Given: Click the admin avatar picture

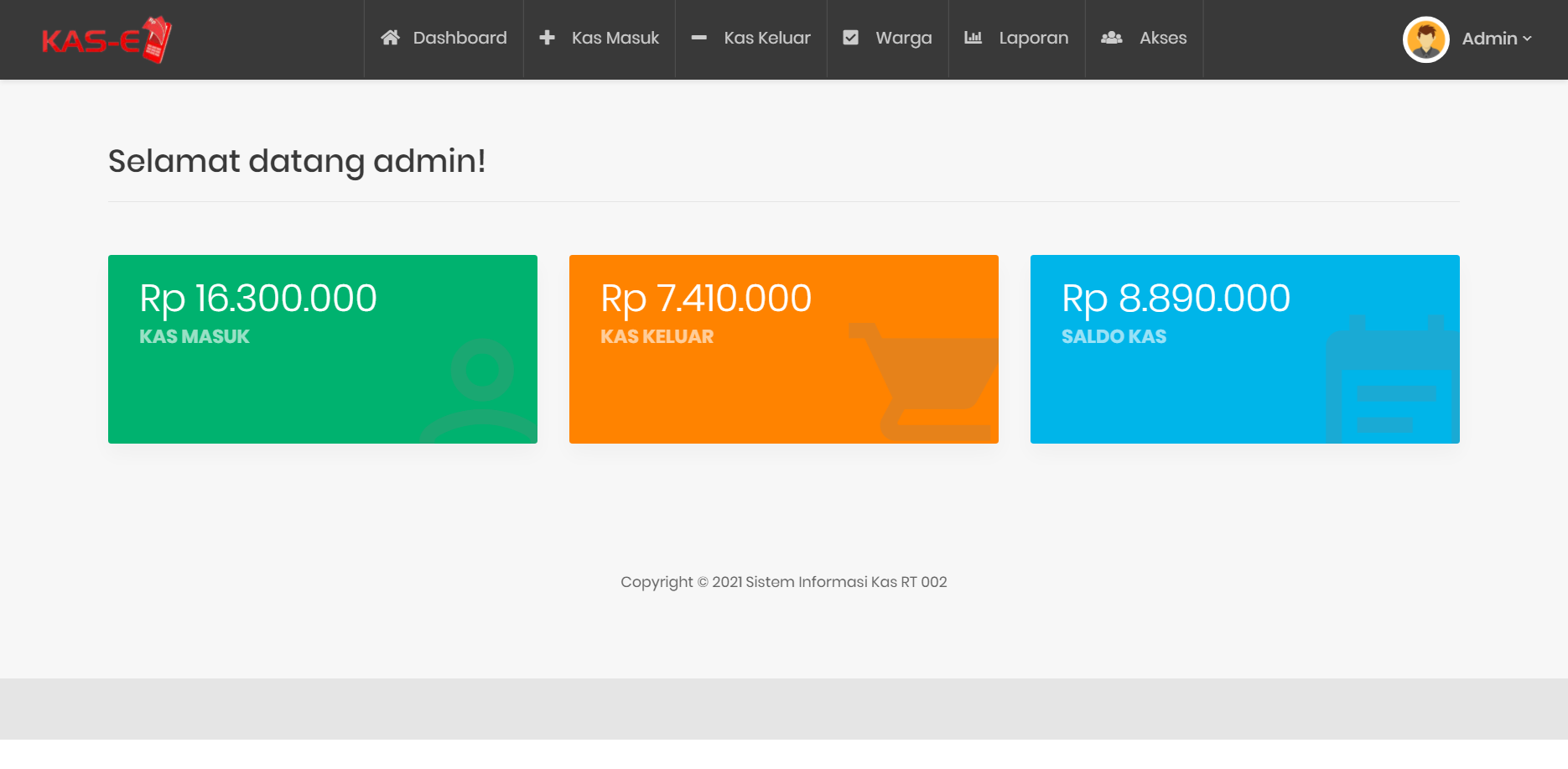Looking at the screenshot, I should (1425, 39).
